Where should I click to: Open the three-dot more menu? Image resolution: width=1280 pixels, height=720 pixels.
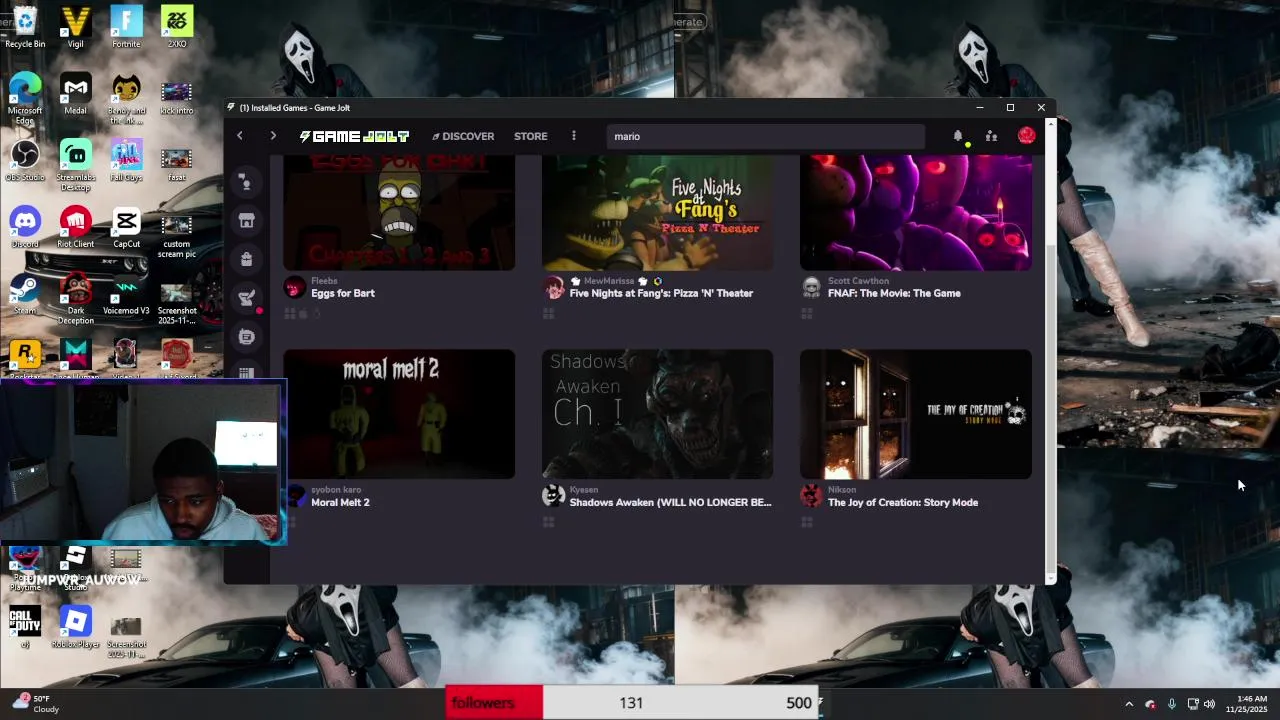[x=573, y=136]
